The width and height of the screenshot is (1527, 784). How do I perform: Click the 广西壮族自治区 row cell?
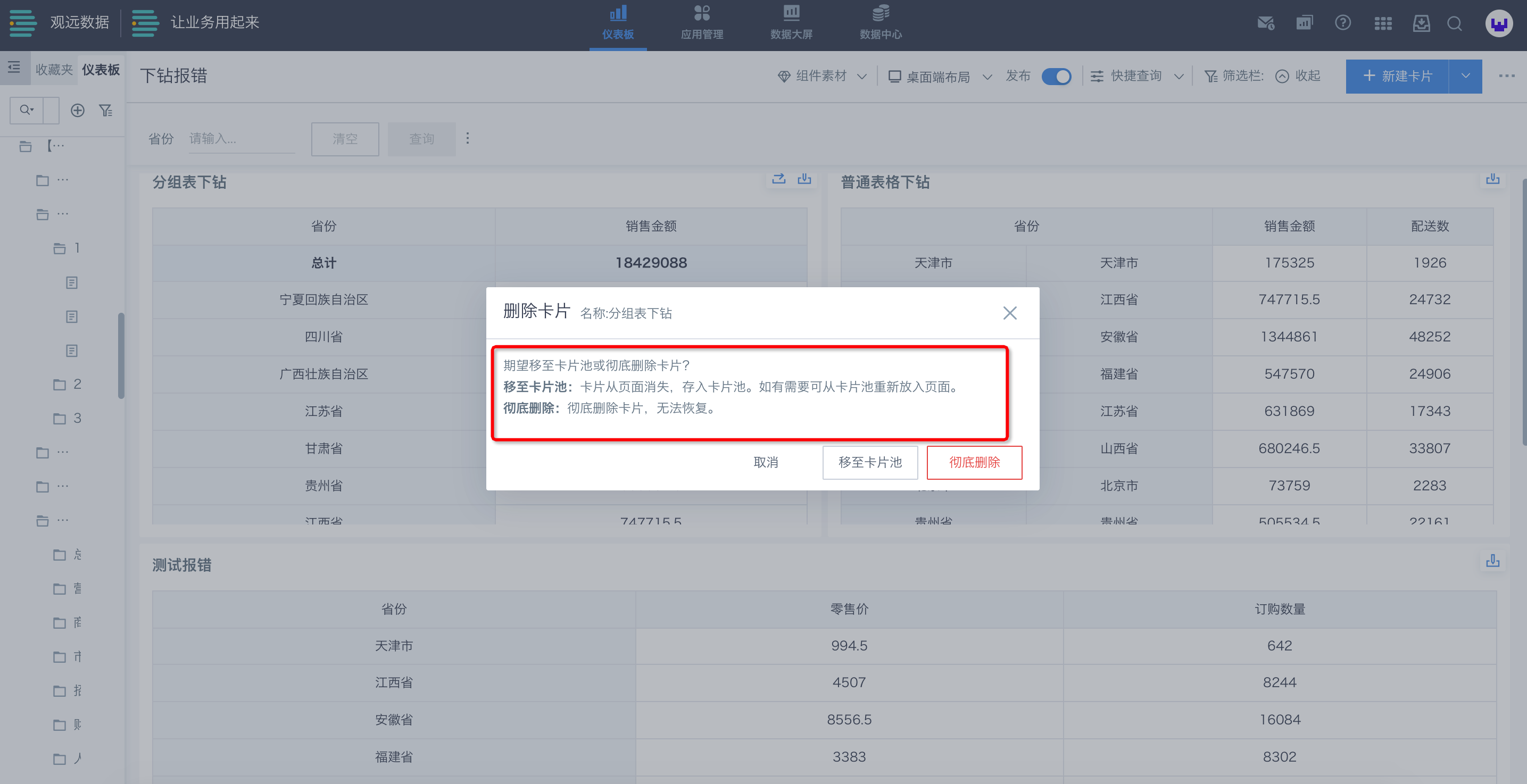point(323,374)
